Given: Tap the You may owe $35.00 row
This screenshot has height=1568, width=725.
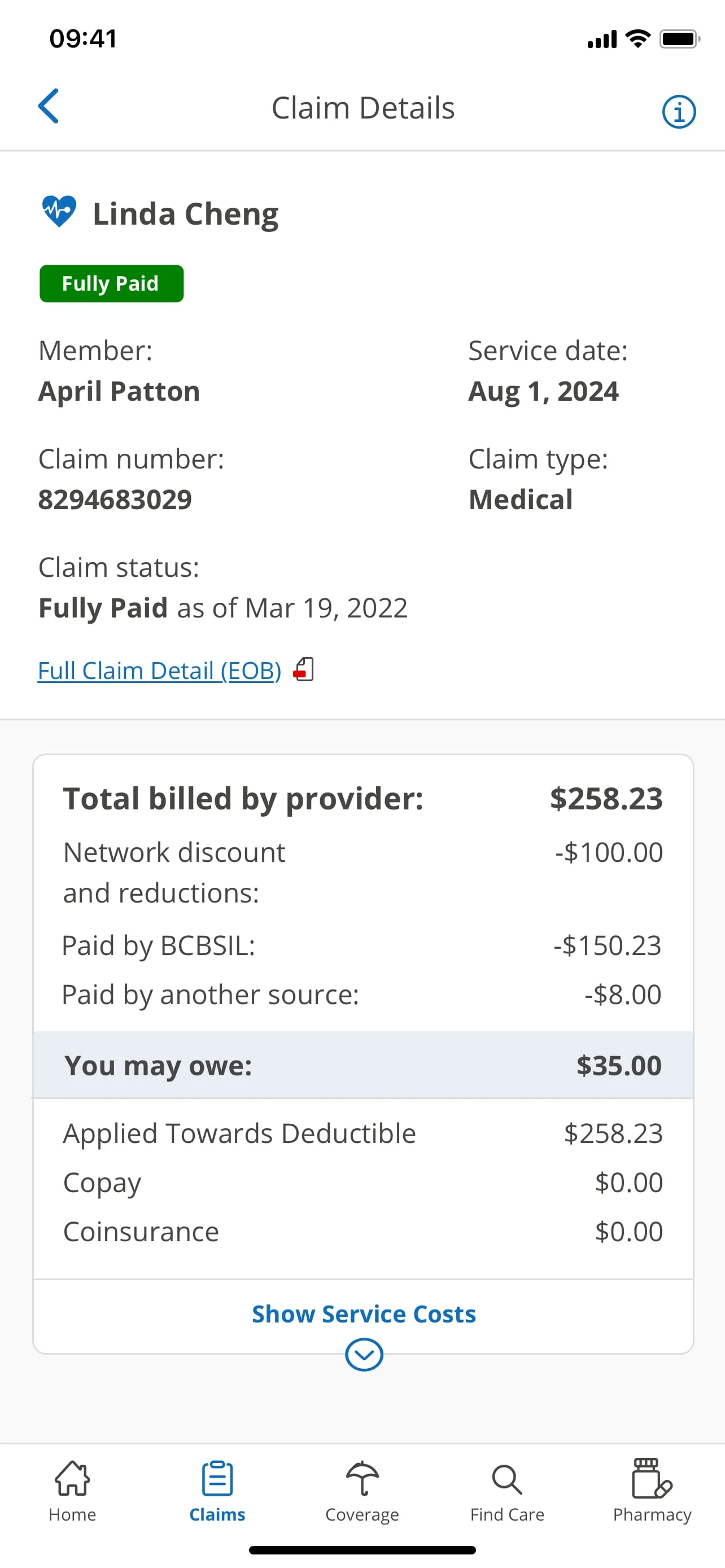Looking at the screenshot, I should point(363,1065).
